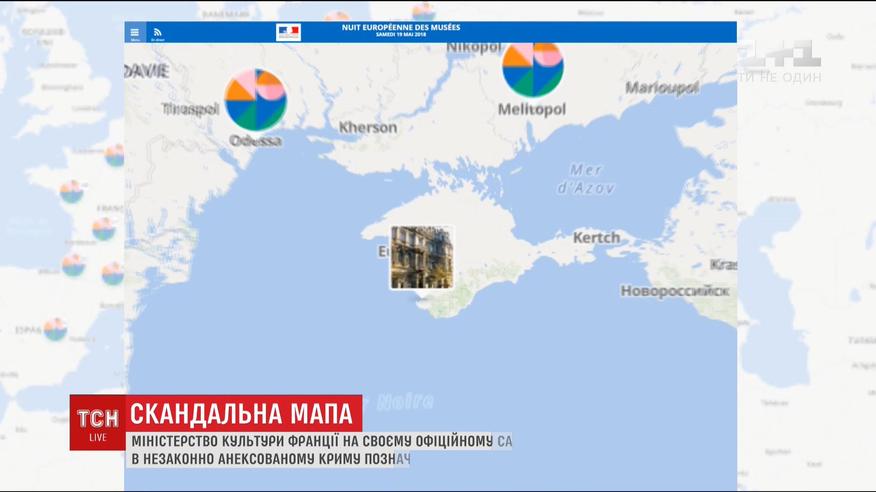Click the French Republic flag logo
This screenshot has width=876, height=492.
tap(288, 32)
